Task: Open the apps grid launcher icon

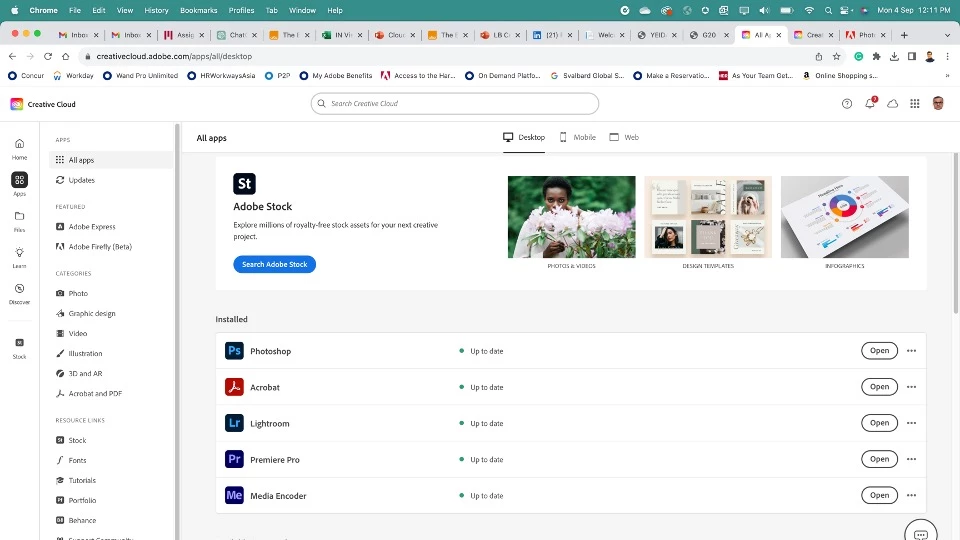Action: coord(915,104)
